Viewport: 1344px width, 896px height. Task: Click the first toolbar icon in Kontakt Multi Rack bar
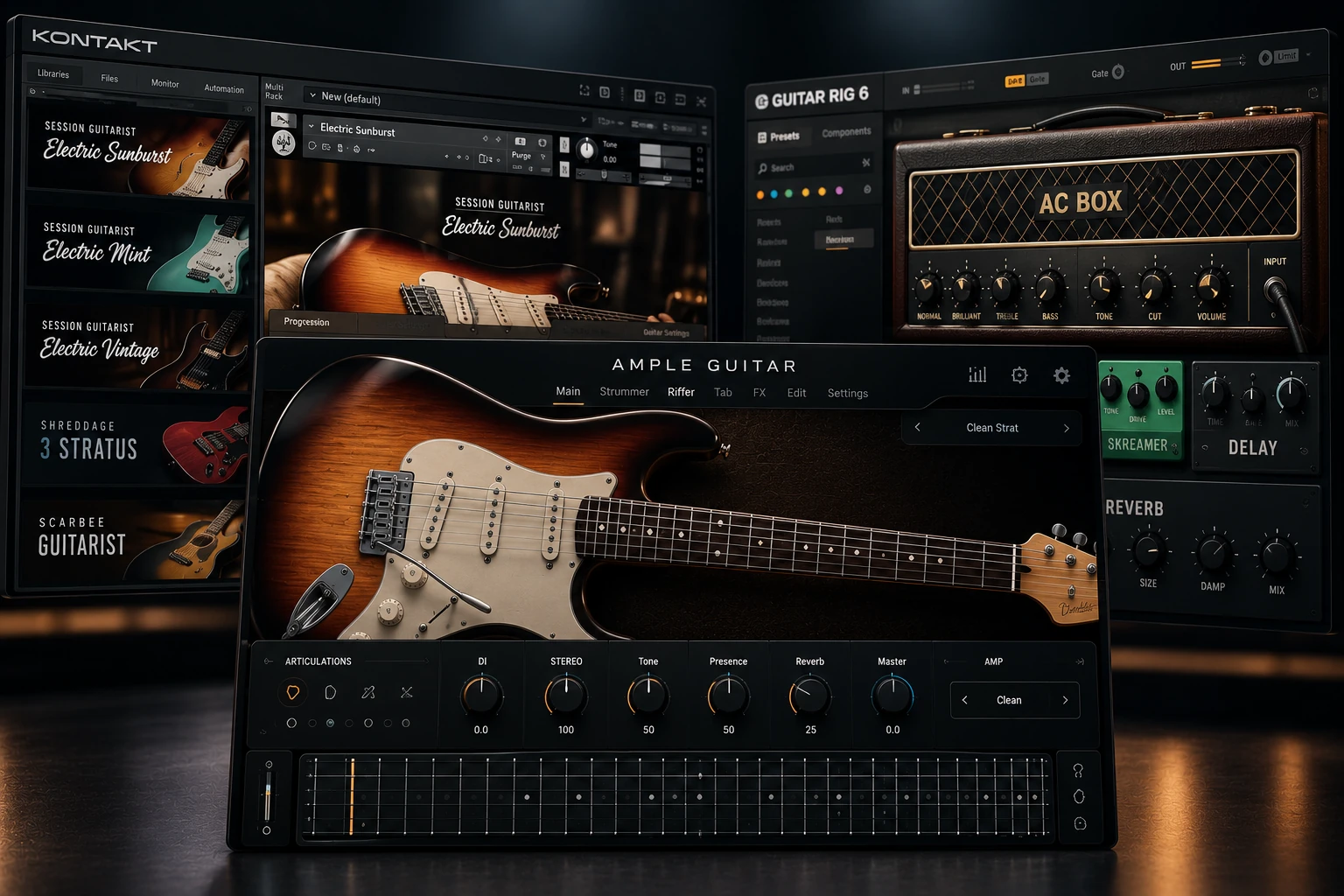coord(584,91)
